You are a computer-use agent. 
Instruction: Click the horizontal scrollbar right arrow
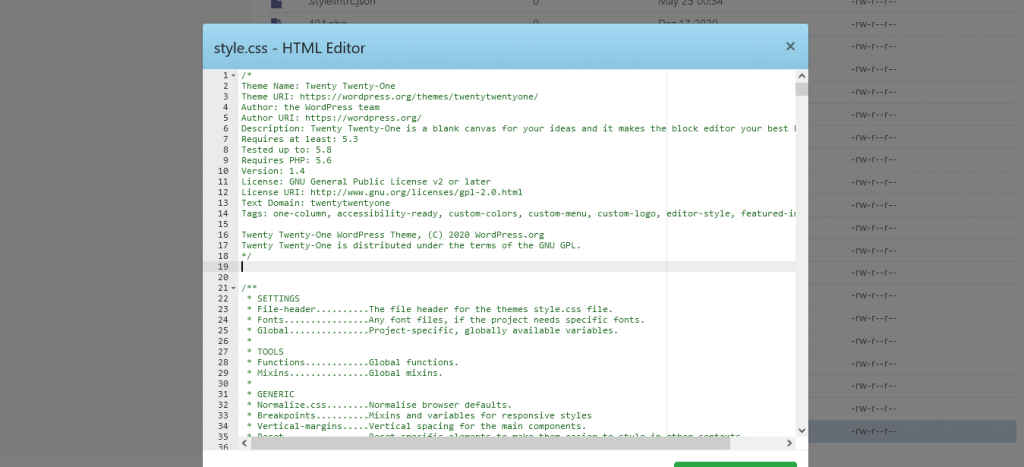790,443
